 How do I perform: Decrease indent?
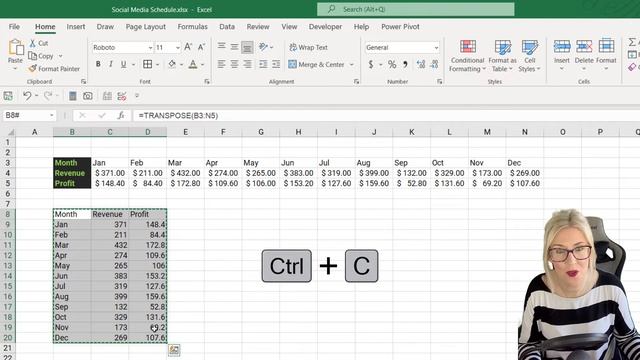pos(263,64)
